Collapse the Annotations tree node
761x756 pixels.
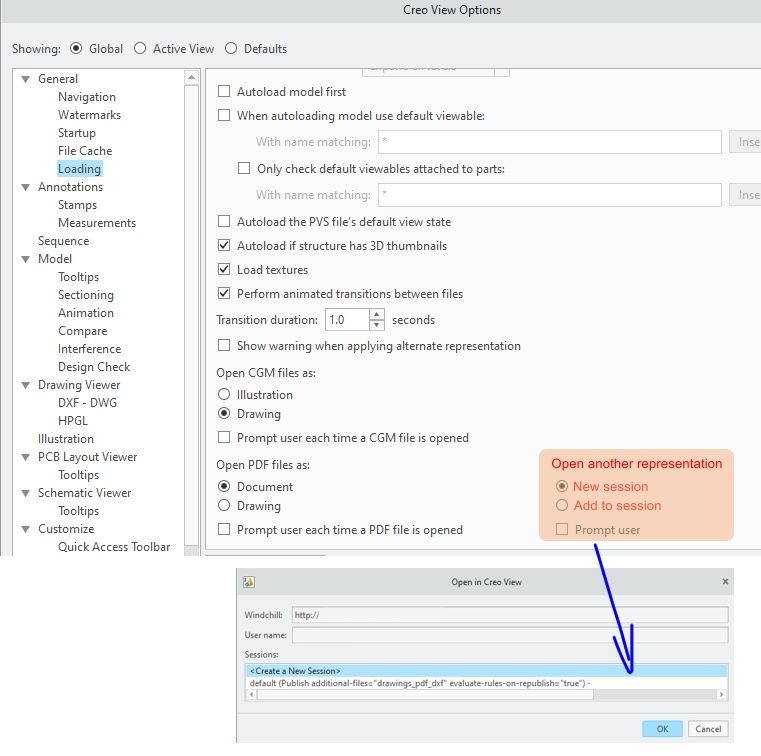click(26, 187)
